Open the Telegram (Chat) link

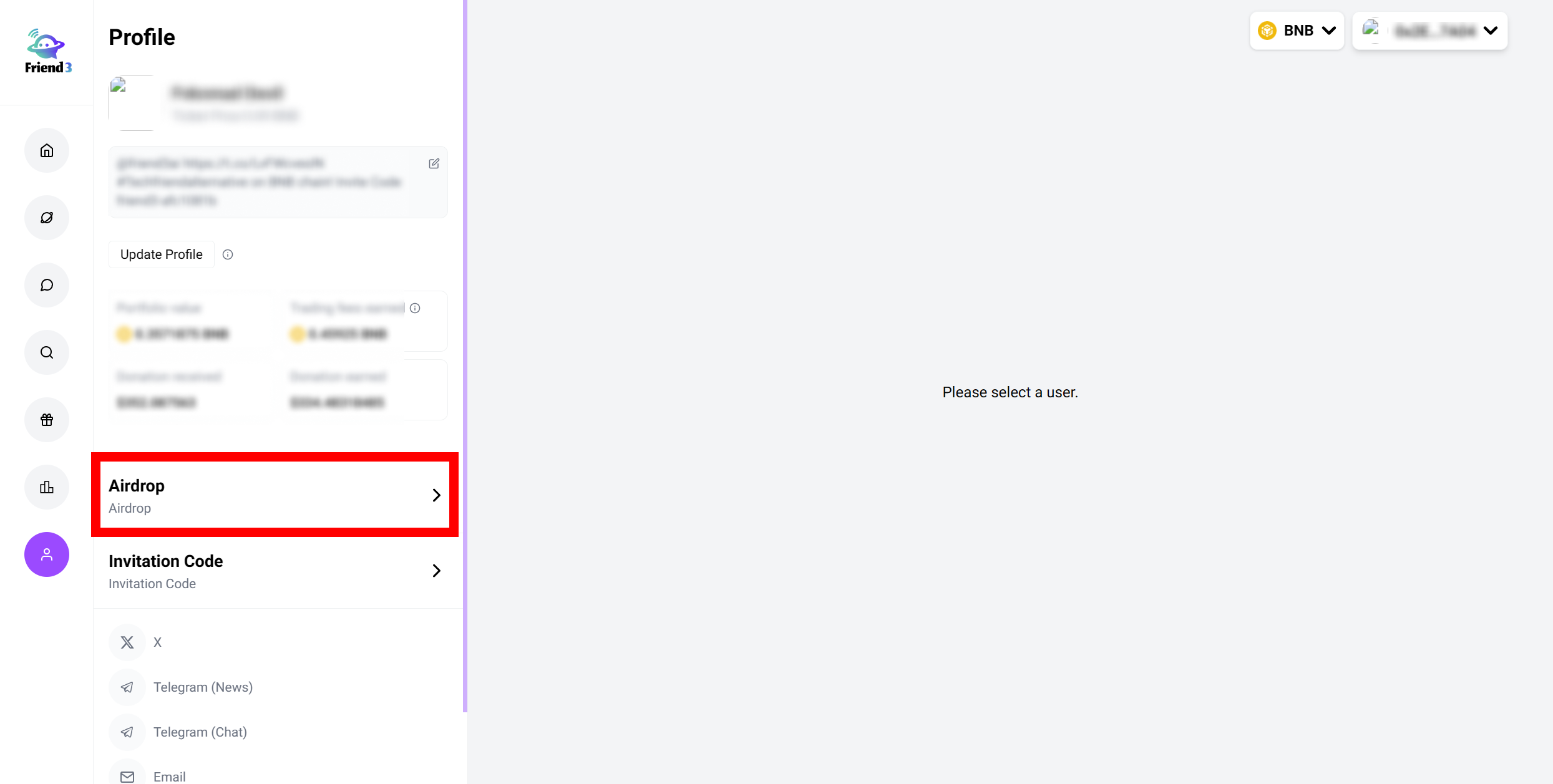pos(200,732)
